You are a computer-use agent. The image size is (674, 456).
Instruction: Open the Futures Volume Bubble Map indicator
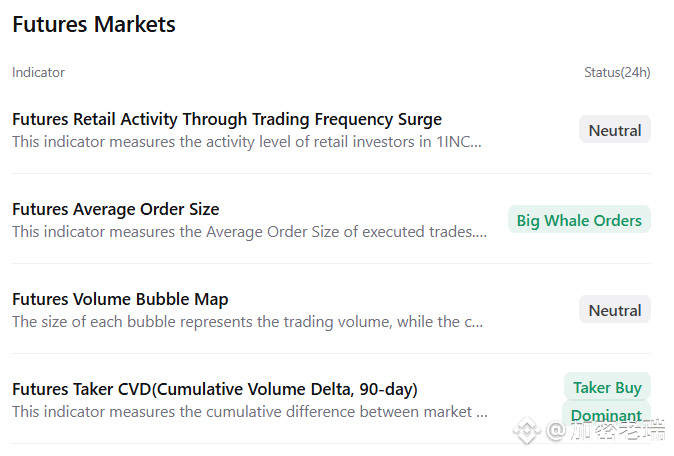[x=120, y=299]
